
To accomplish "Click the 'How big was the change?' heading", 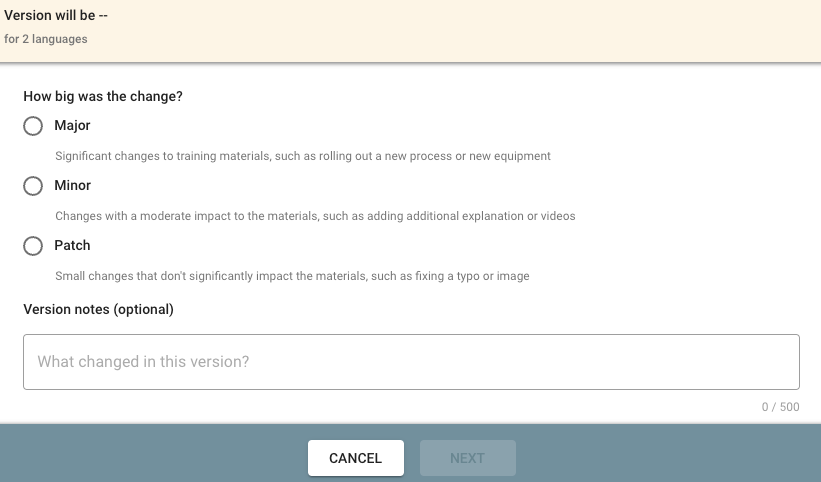I will [x=103, y=96].
